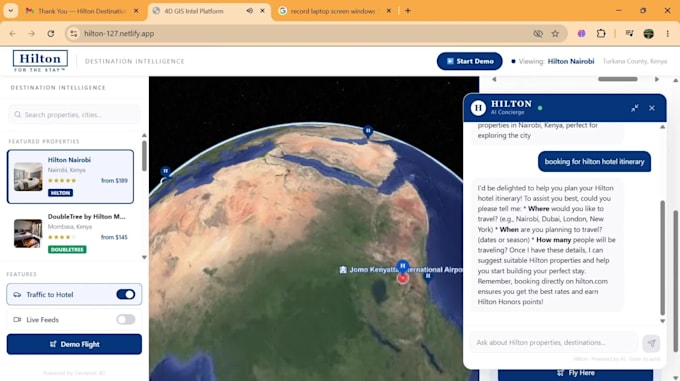Click the 'from $189' price
The image size is (680, 381).
point(114,180)
